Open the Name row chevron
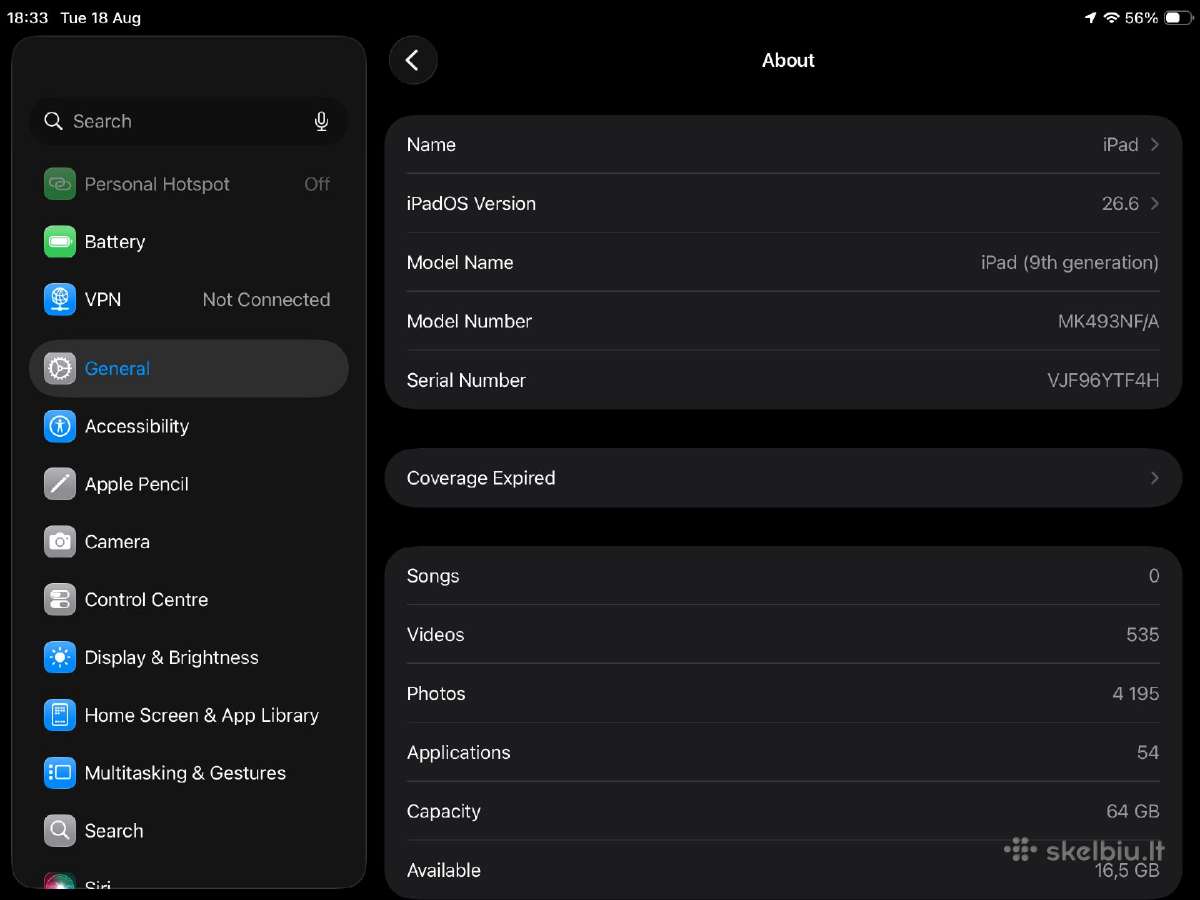 [x=1155, y=145]
